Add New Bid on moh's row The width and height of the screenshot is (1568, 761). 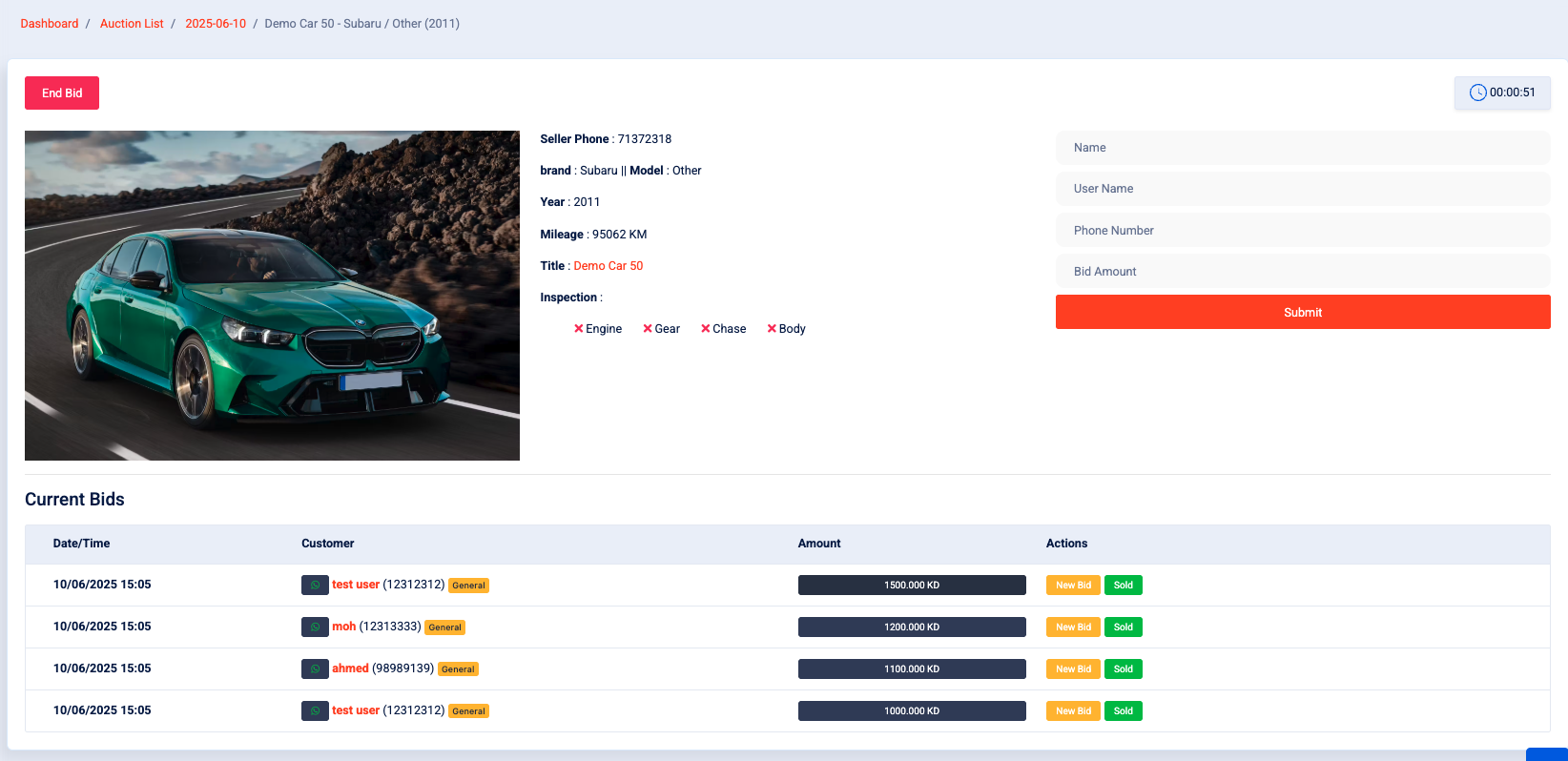pyautogui.click(x=1072, y=627)
